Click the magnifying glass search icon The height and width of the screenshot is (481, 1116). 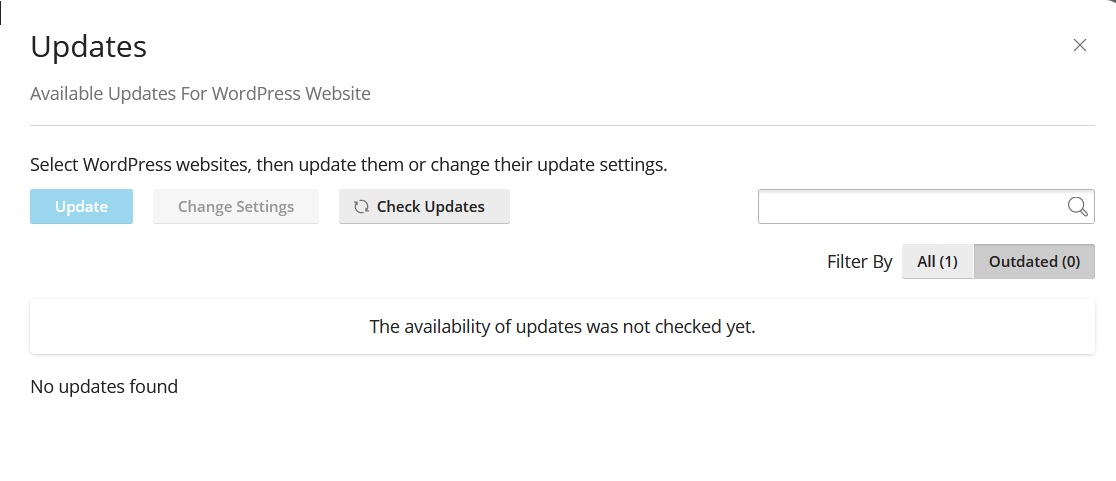tap(1077, 207)
